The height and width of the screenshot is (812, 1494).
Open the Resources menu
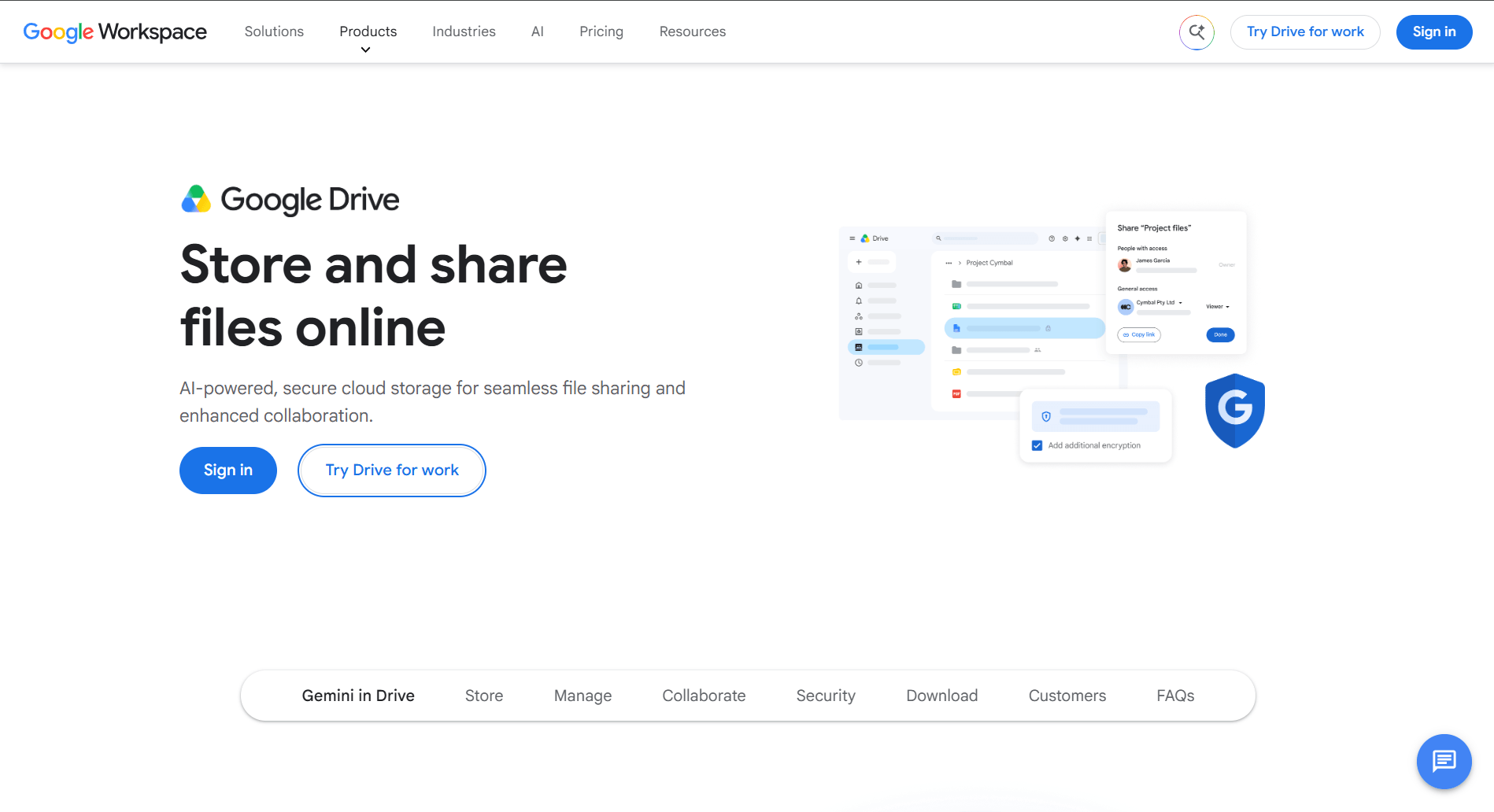pyautogui.click(x=693, y=31)
